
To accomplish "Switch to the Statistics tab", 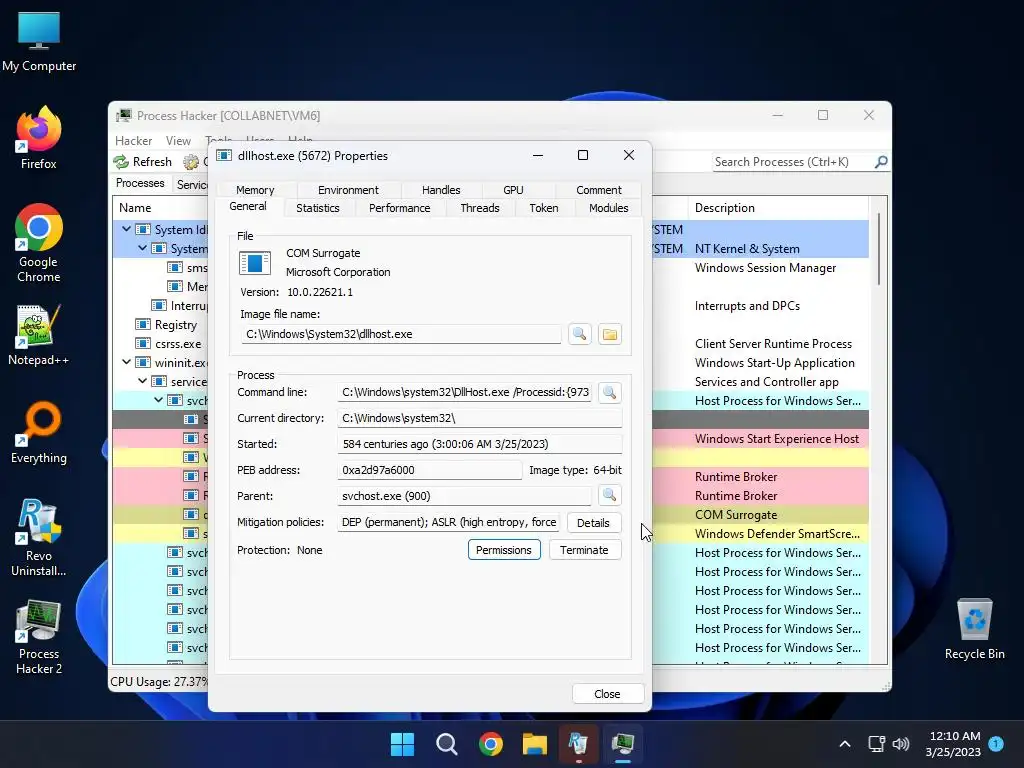I will (317, 208).
